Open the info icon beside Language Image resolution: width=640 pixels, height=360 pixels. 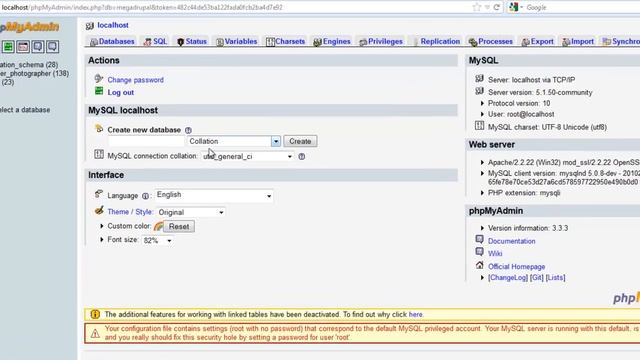[x=145, y=196]
